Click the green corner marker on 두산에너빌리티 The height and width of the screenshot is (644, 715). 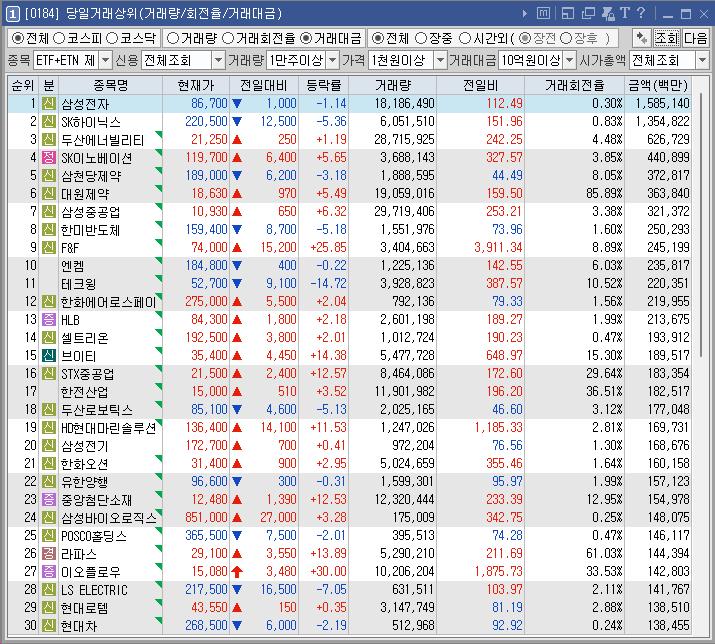tap(159, 134)
